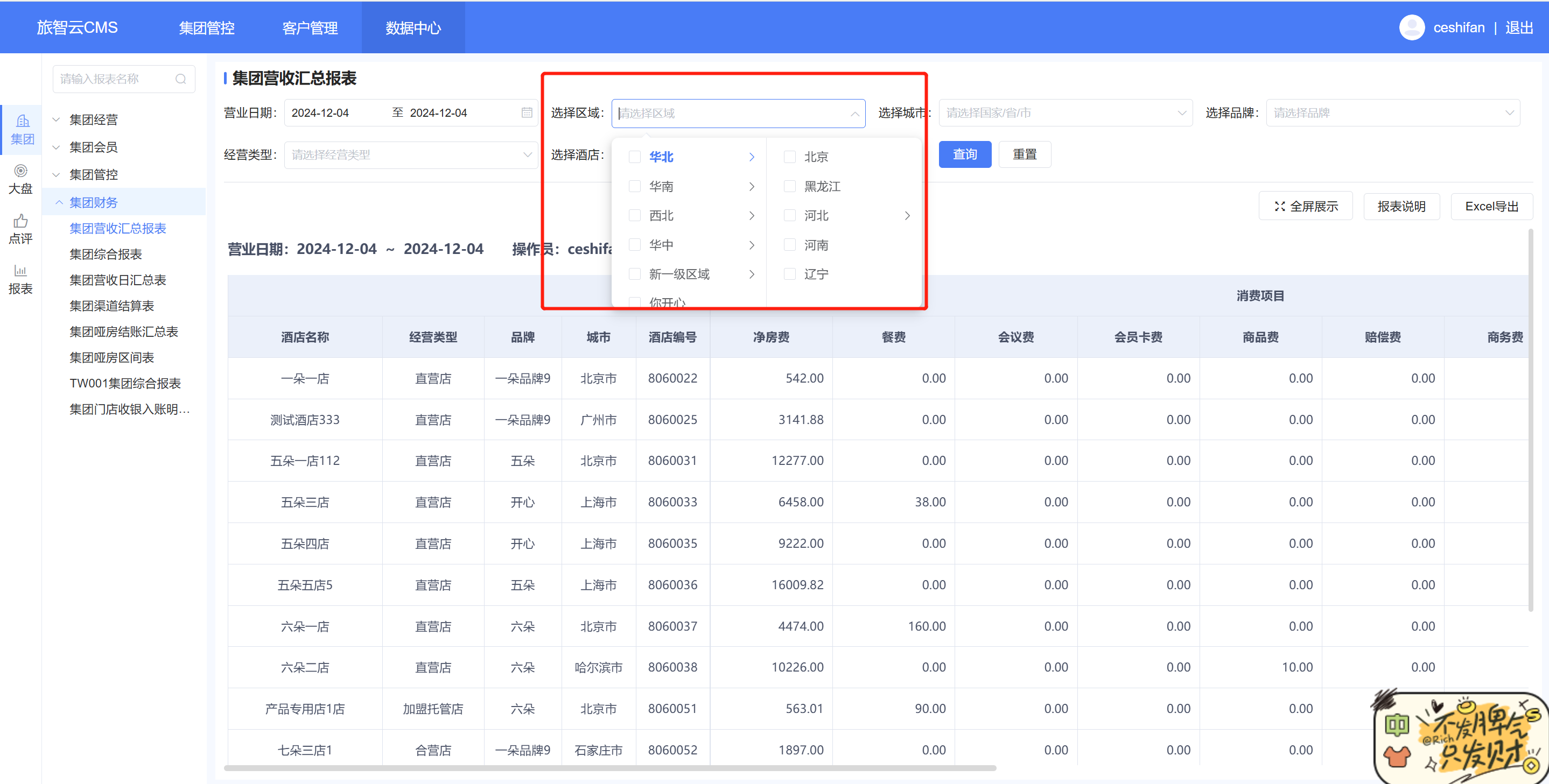
Task: Click the 报表说明 button
Action: click(x=1401, y=206)
